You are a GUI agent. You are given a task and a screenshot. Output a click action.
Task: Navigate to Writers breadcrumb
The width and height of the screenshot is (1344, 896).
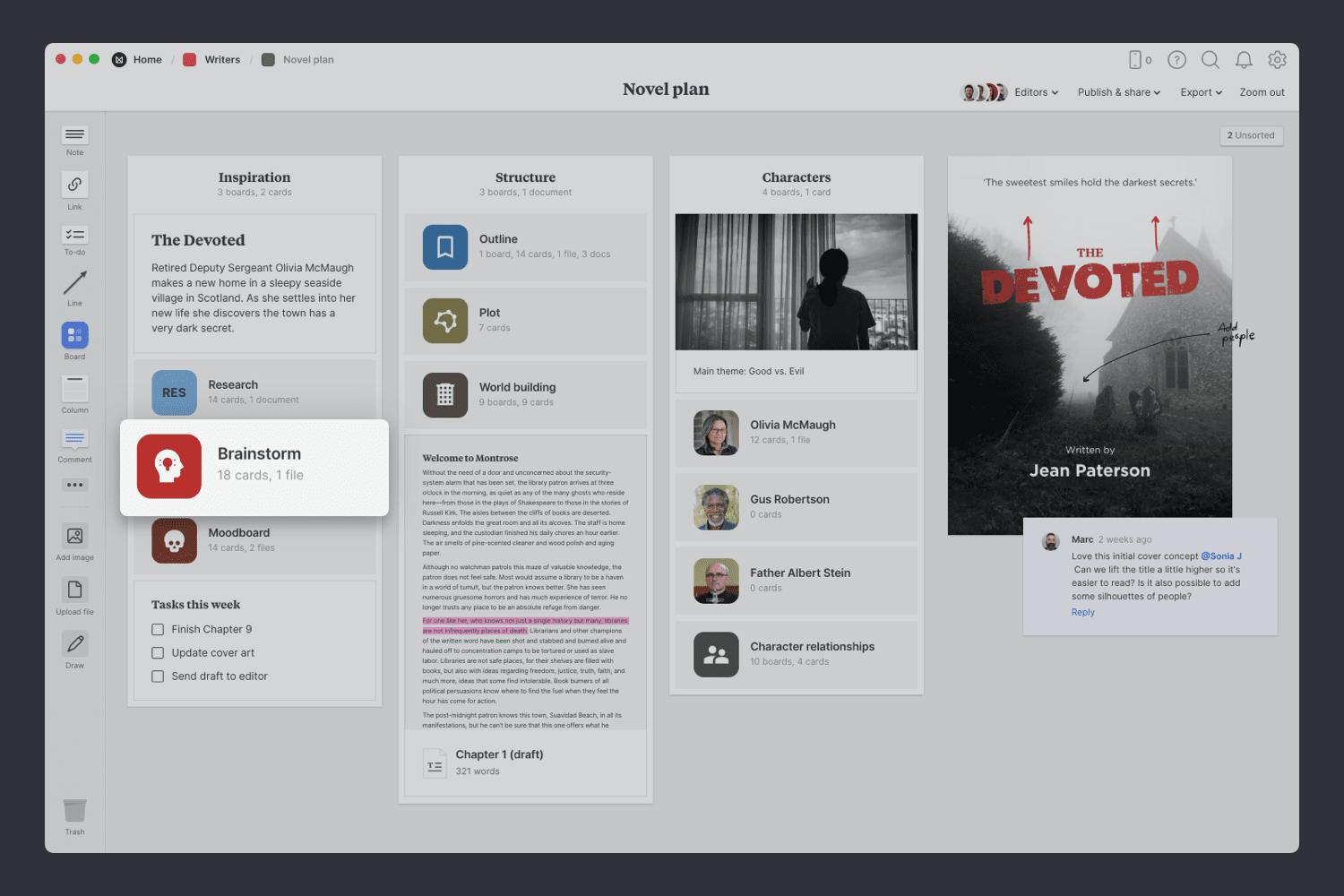coord(221,60)
